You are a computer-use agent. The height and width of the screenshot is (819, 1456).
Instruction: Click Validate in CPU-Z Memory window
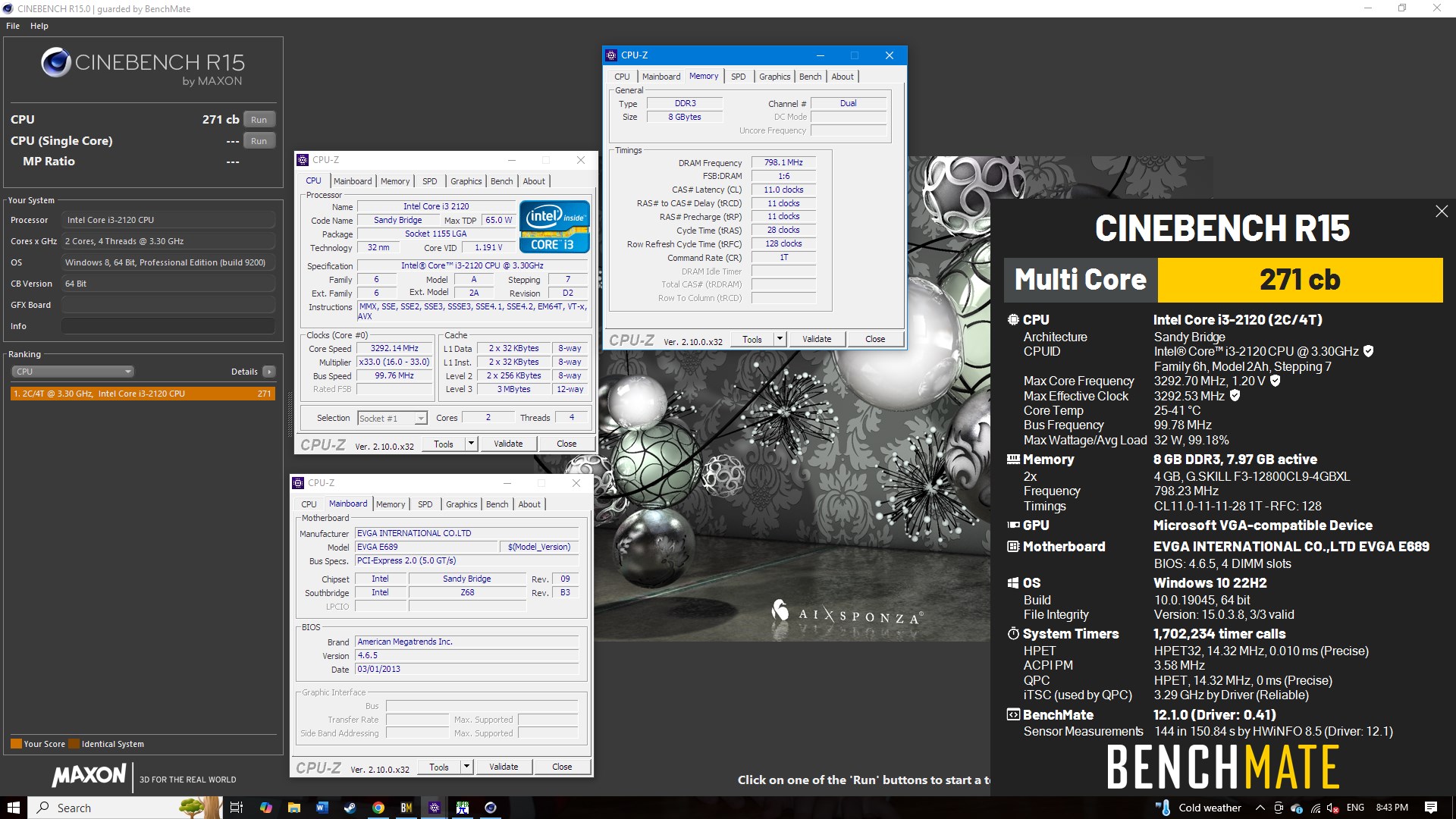click(x=817, y=339)
